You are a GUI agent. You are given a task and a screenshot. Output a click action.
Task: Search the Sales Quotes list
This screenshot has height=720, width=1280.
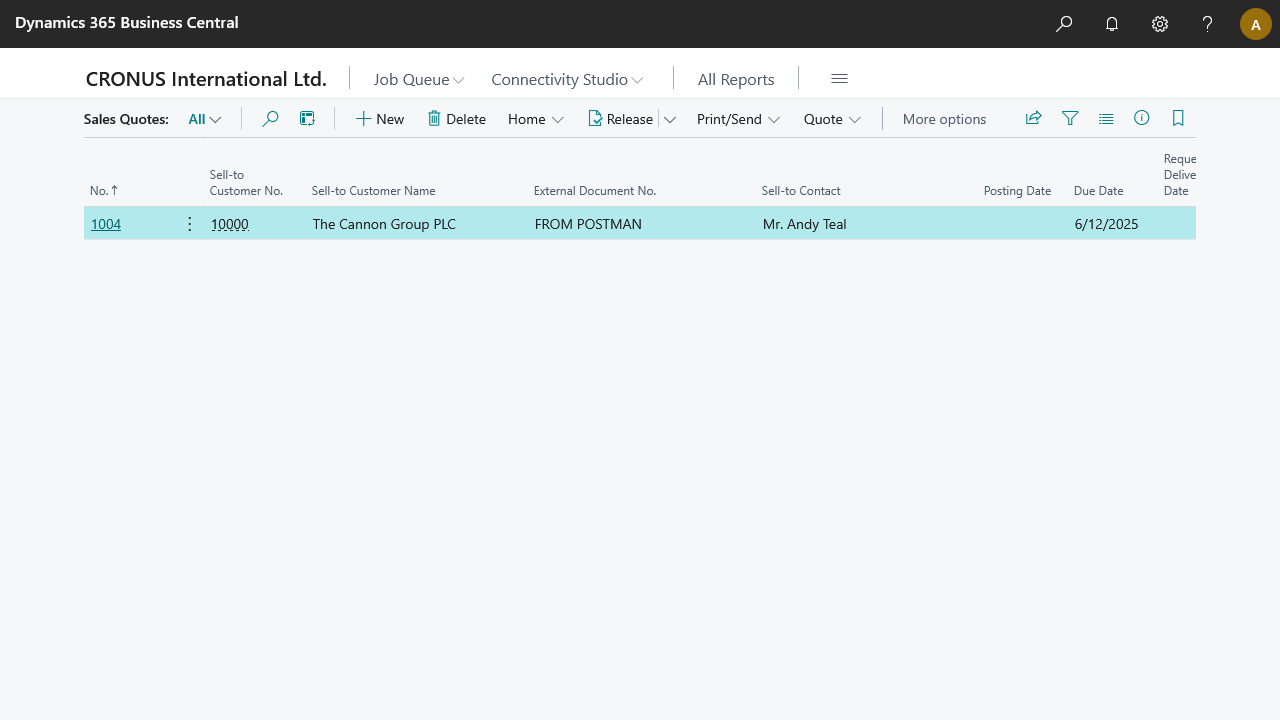click(270, 119)
